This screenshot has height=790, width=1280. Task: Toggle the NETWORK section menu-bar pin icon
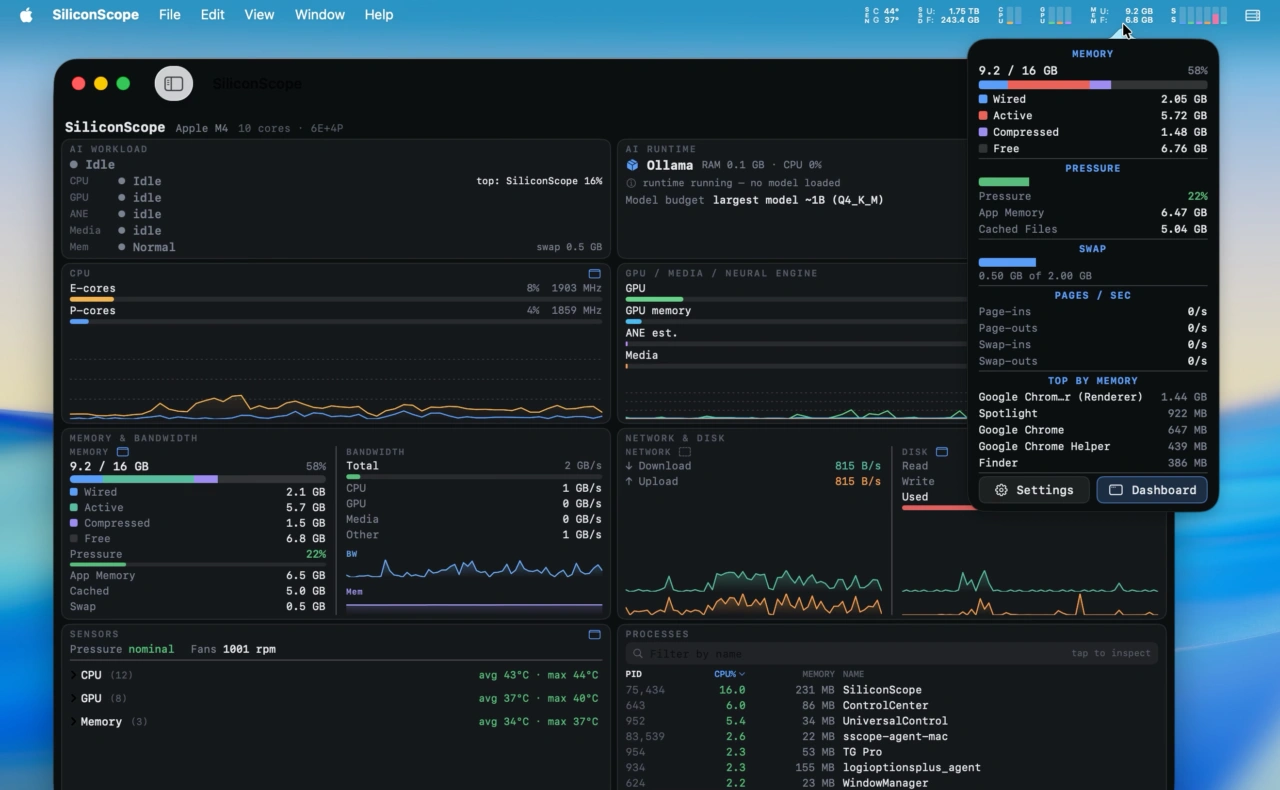coord(684,452)
